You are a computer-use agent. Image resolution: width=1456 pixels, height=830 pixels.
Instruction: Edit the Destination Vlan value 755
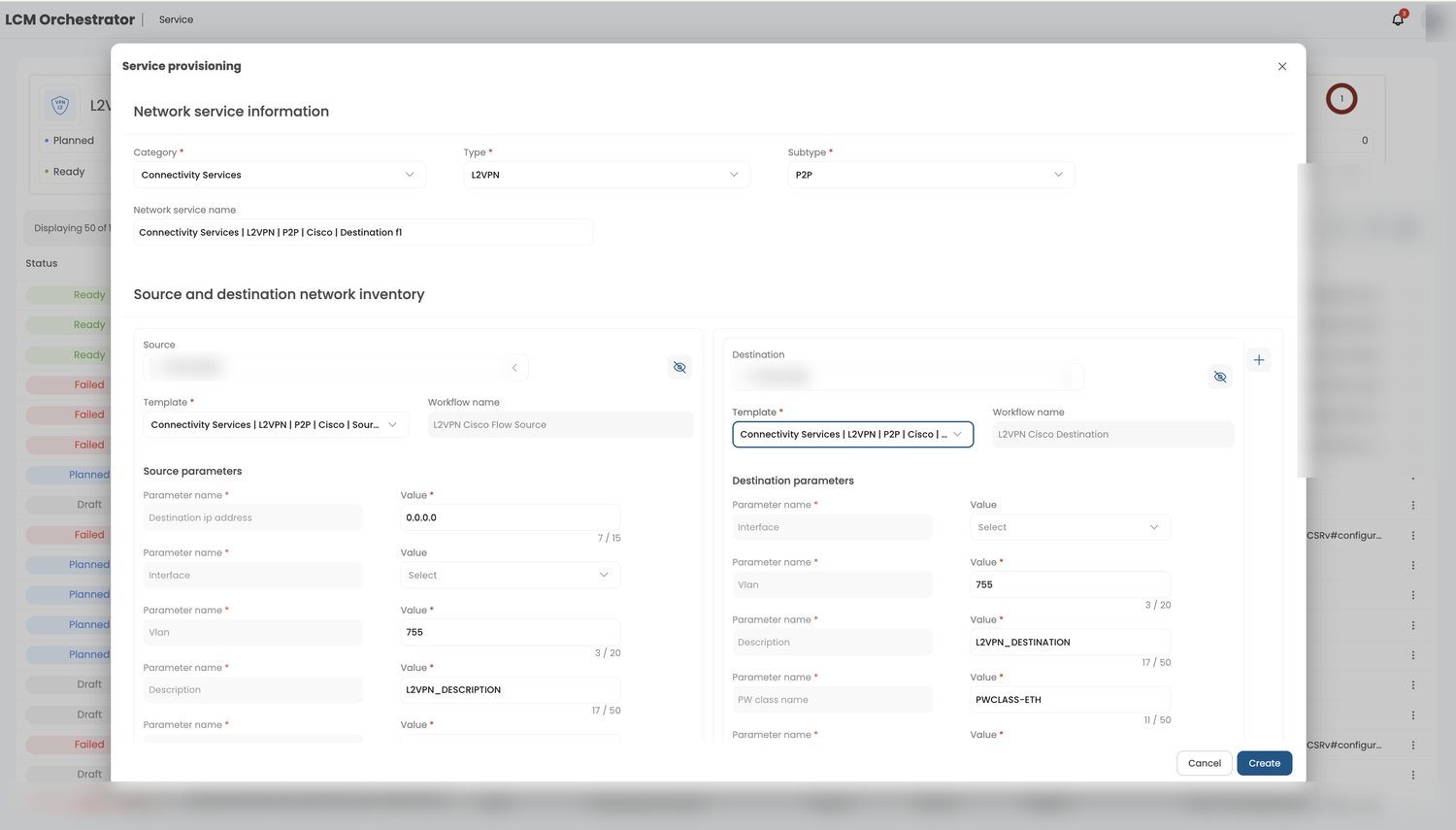[x=1070, y=584]
